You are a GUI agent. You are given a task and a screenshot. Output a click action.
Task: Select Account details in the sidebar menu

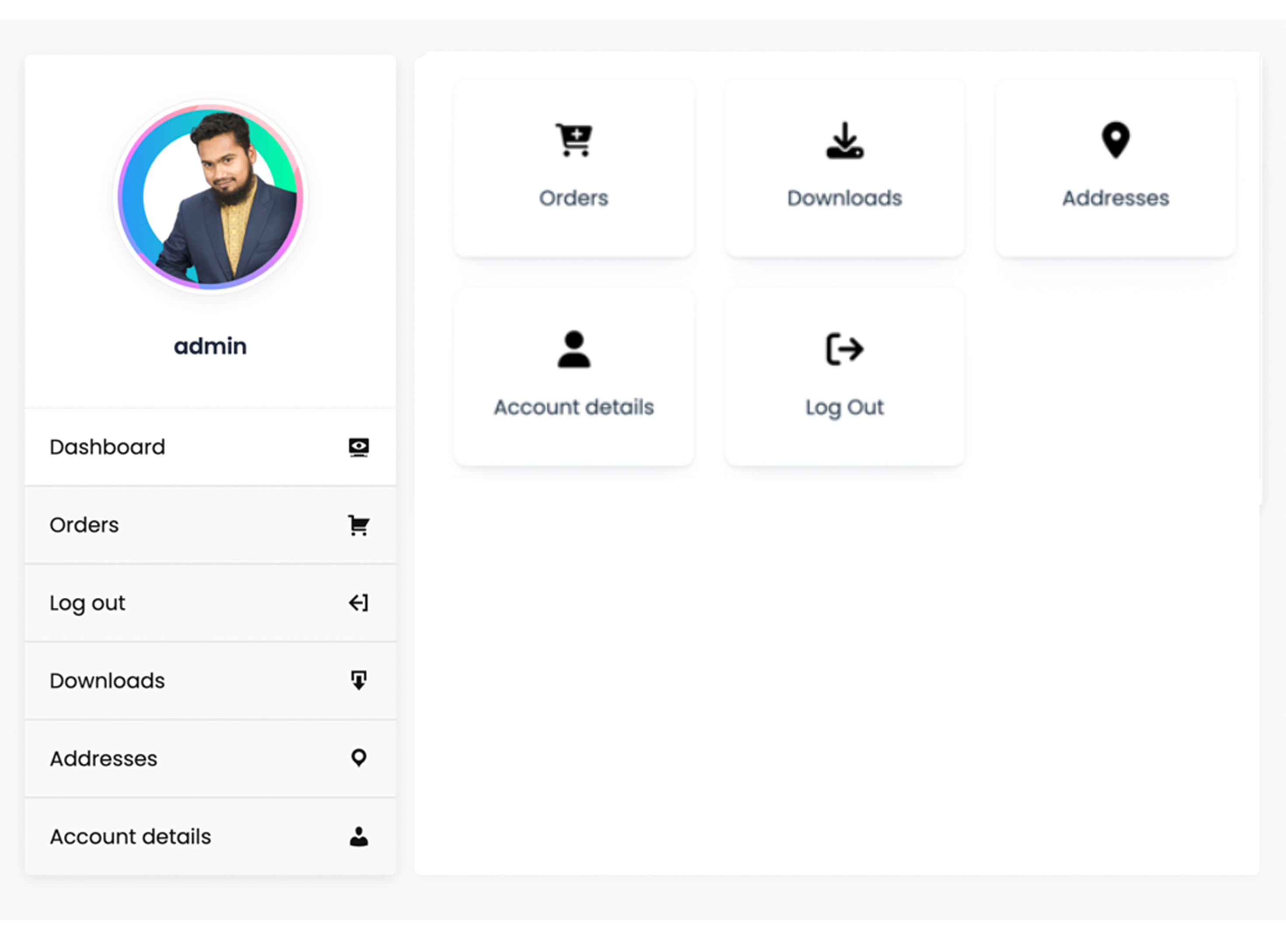(x=130, y=837)
